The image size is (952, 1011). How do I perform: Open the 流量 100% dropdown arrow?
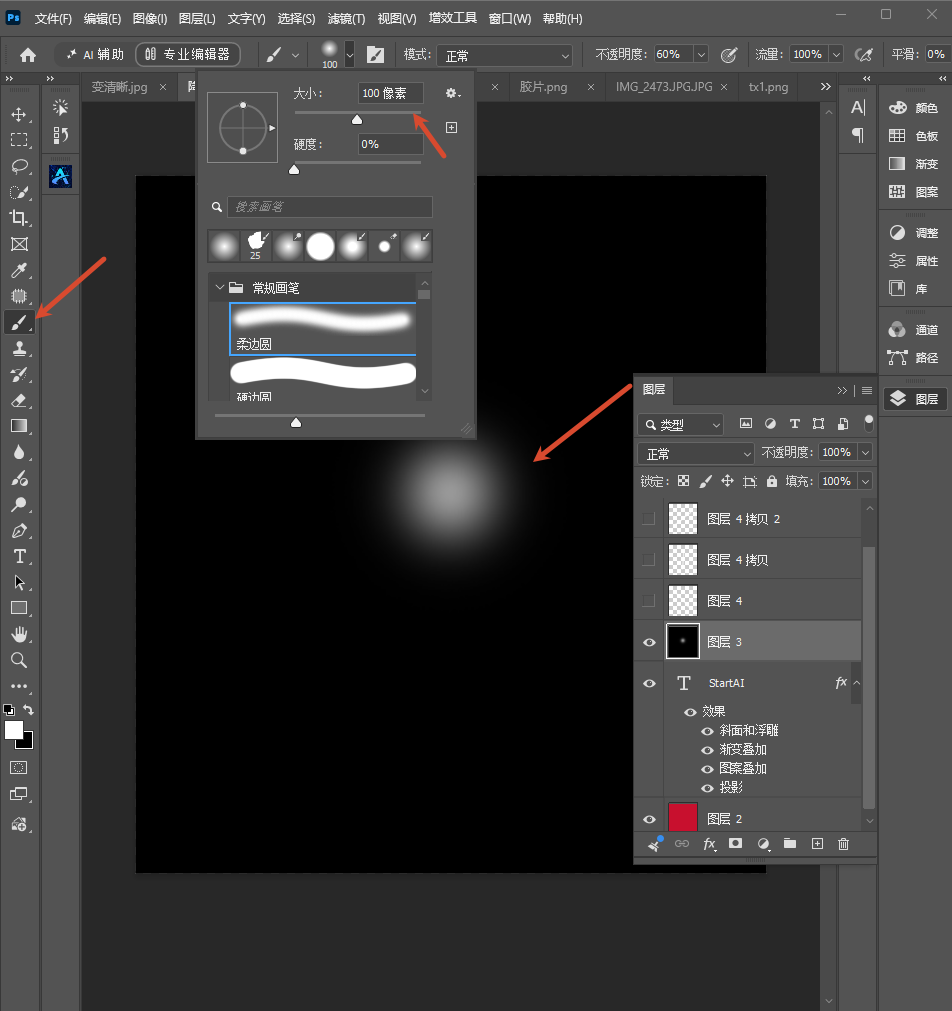click(836, 55)
